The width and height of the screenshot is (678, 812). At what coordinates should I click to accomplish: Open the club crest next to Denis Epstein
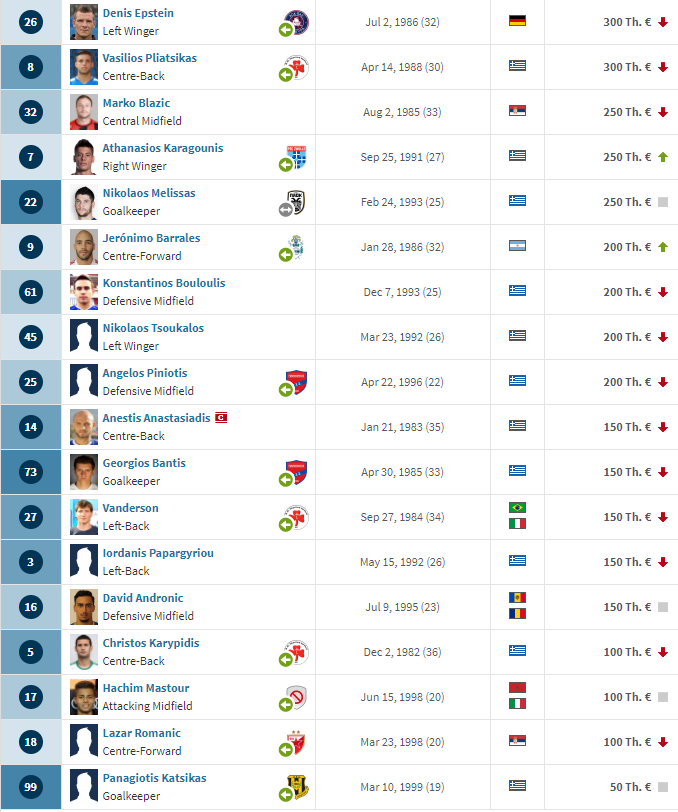point(297,23)
